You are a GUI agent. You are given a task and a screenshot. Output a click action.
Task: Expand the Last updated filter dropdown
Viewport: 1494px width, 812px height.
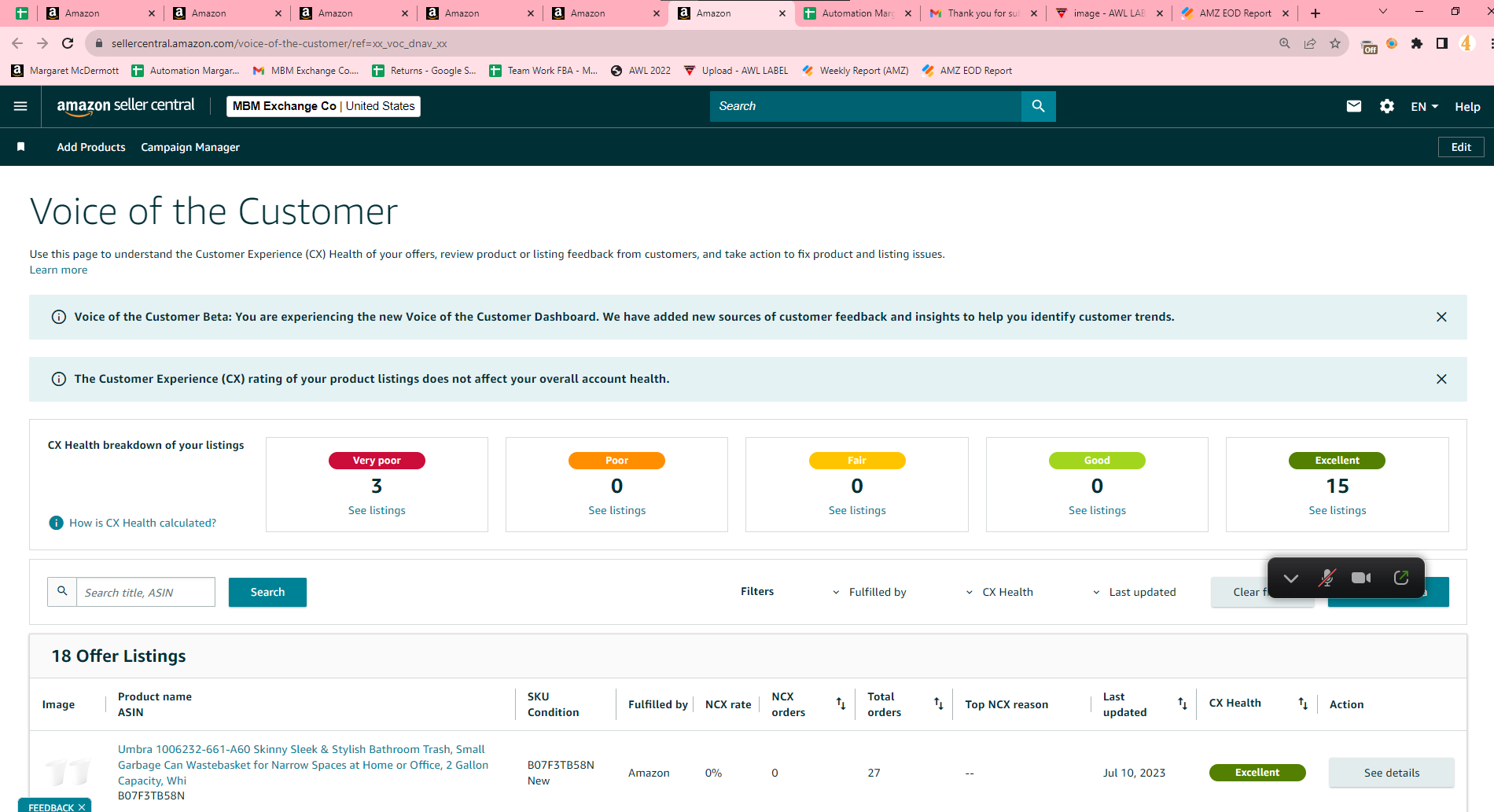(1134, 592)
